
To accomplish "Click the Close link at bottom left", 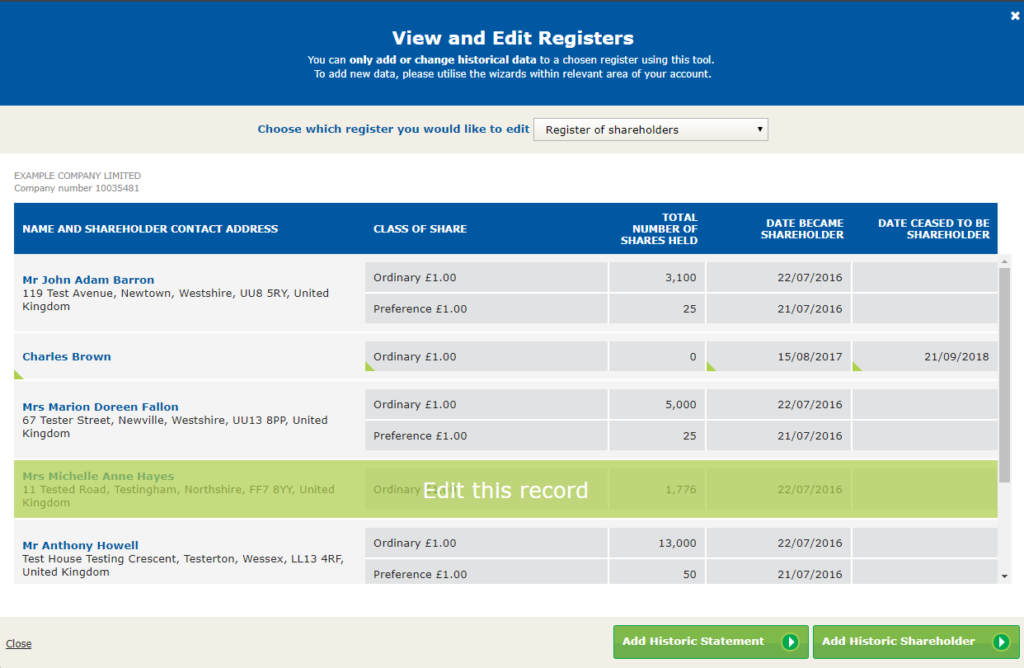I will coord(18,644).
